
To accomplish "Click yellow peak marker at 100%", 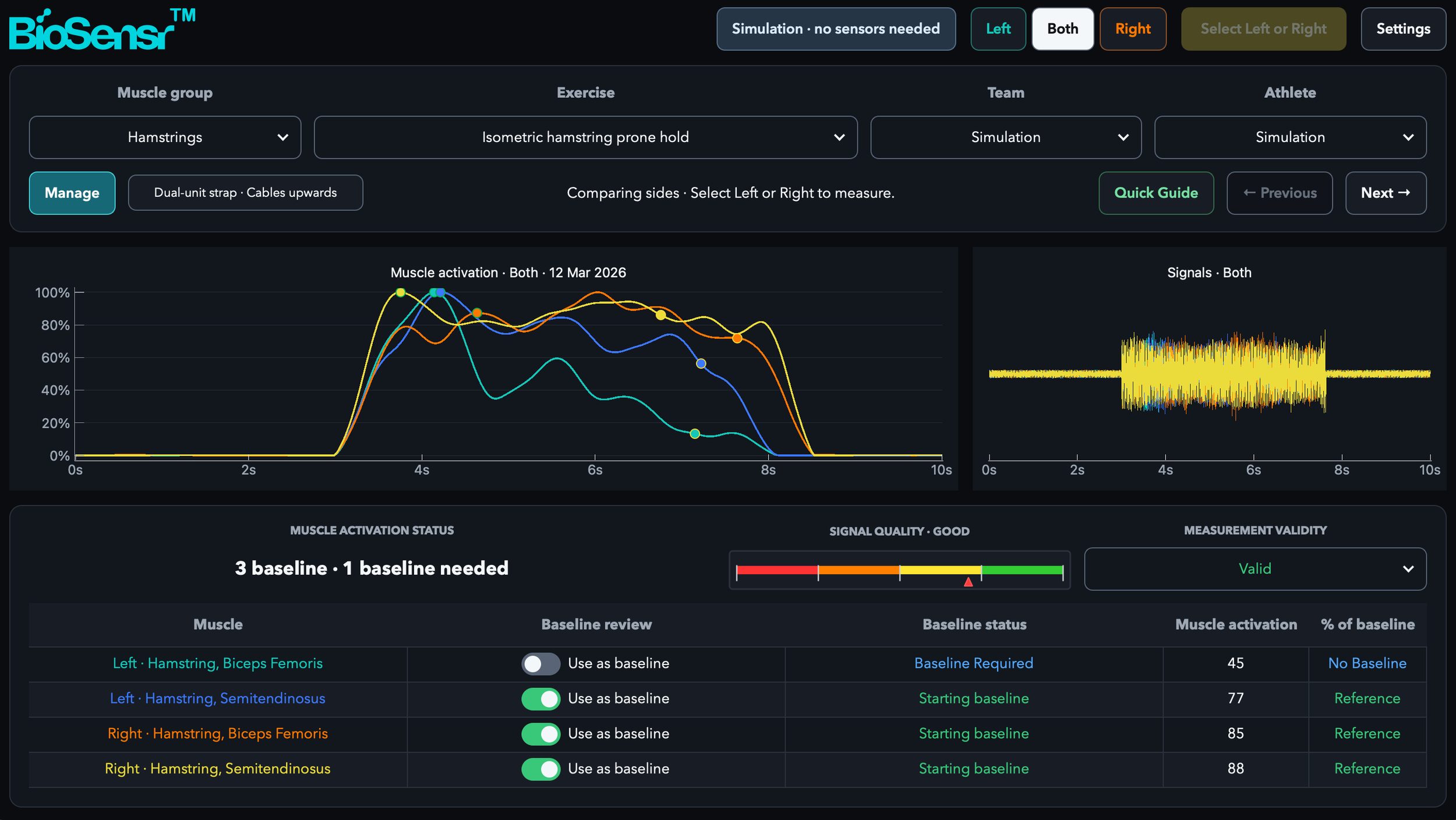I will pos(400,292).
